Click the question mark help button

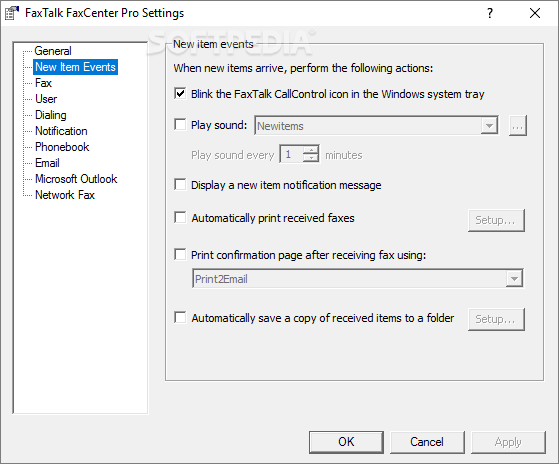click(490, 13)
